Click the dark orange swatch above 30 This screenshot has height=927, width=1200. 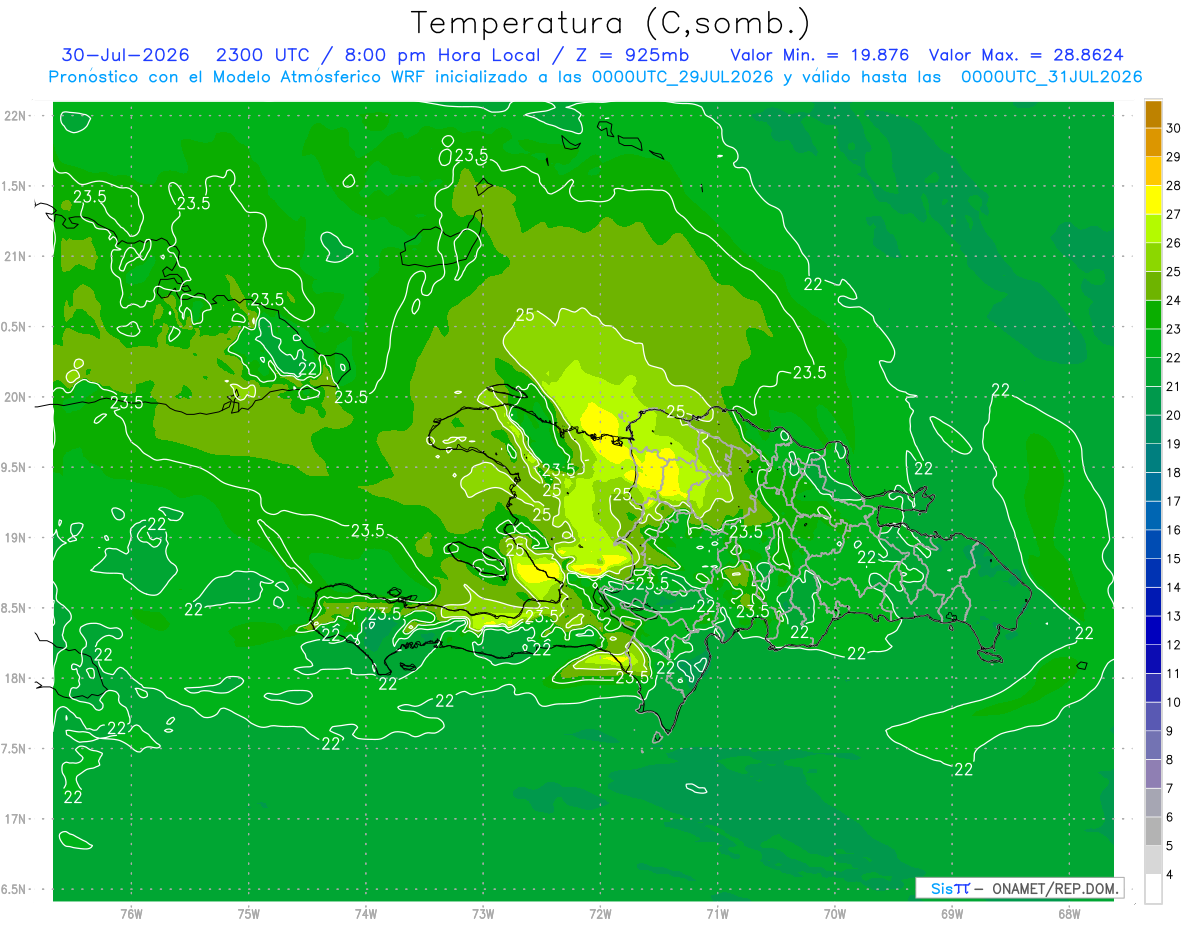pyautogui.click(x=1153, y=114)
